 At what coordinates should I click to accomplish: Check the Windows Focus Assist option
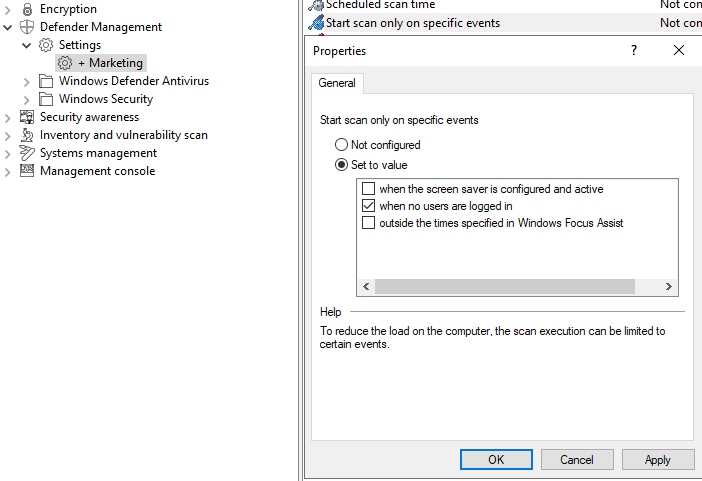(x=369, y=223)
